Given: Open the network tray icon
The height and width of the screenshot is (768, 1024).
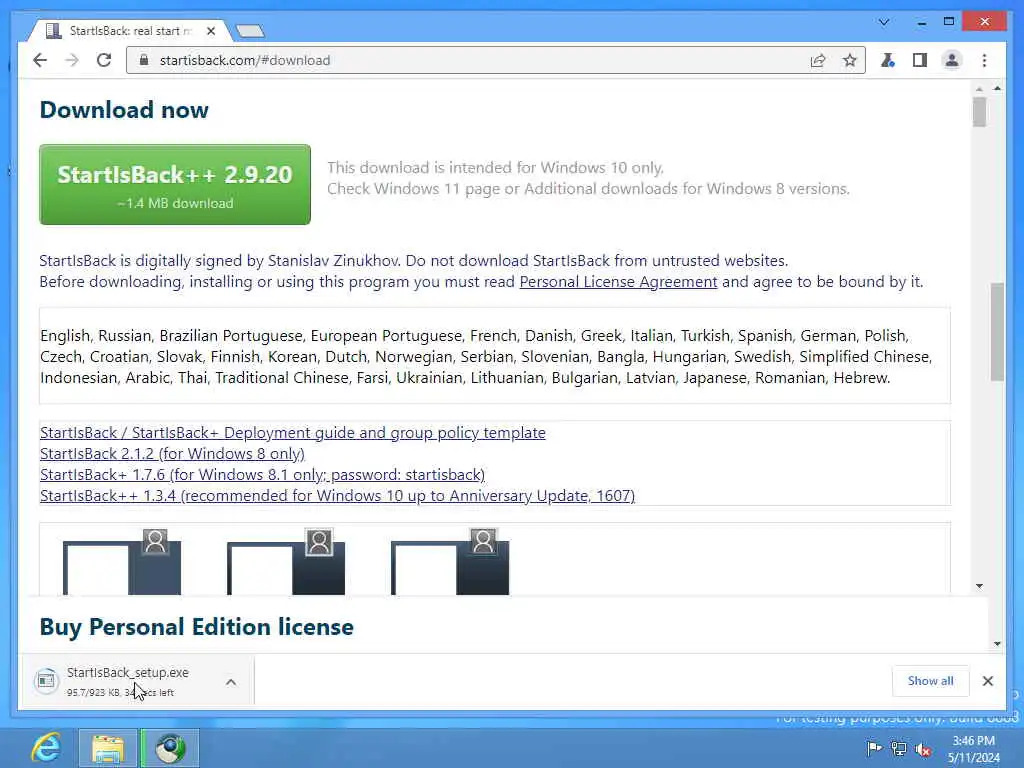Looking at the screenshot, I should click(x=899, y=749).
